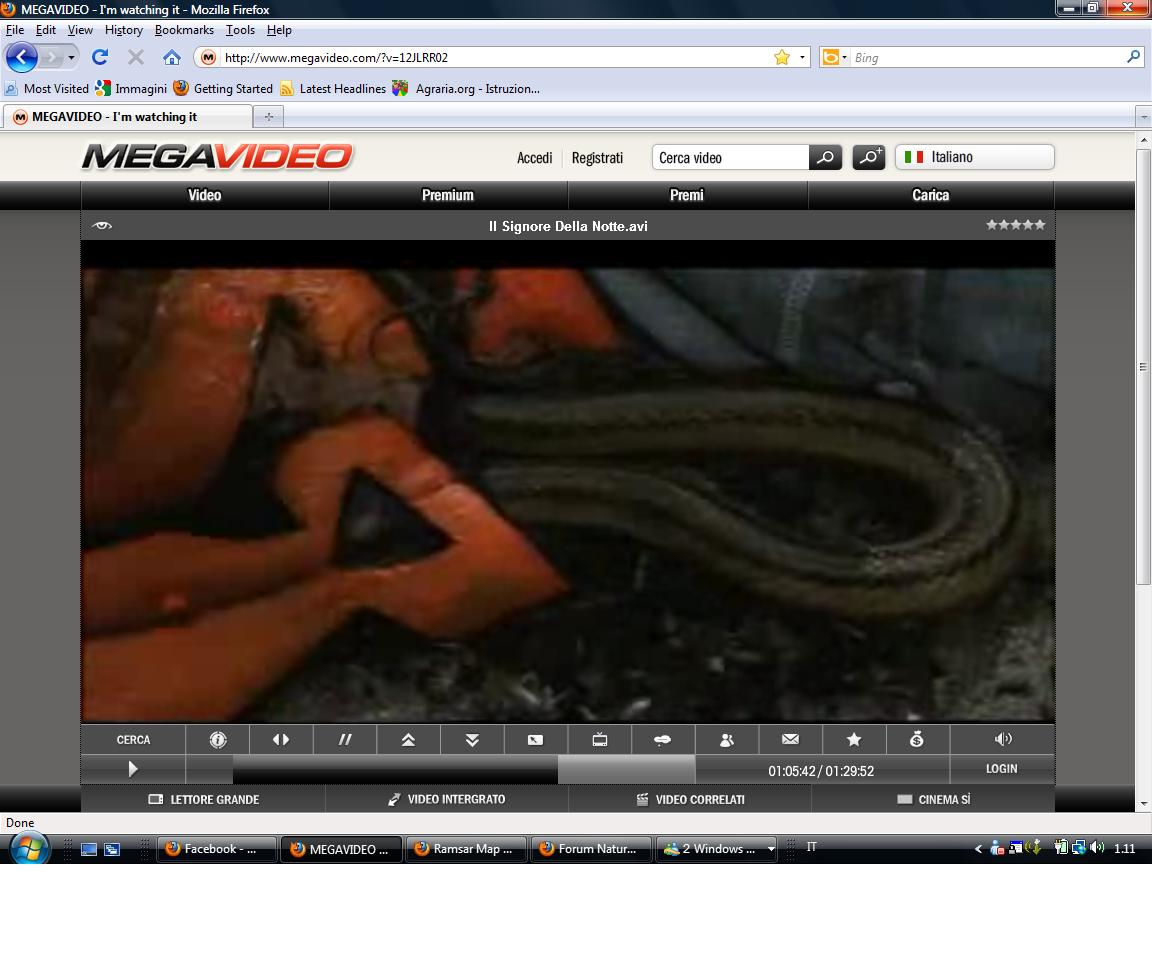Click the money bag icon in player bar
Image resolution: width=1152 pixels, height=959 pixels.
[x=917, y=740]
